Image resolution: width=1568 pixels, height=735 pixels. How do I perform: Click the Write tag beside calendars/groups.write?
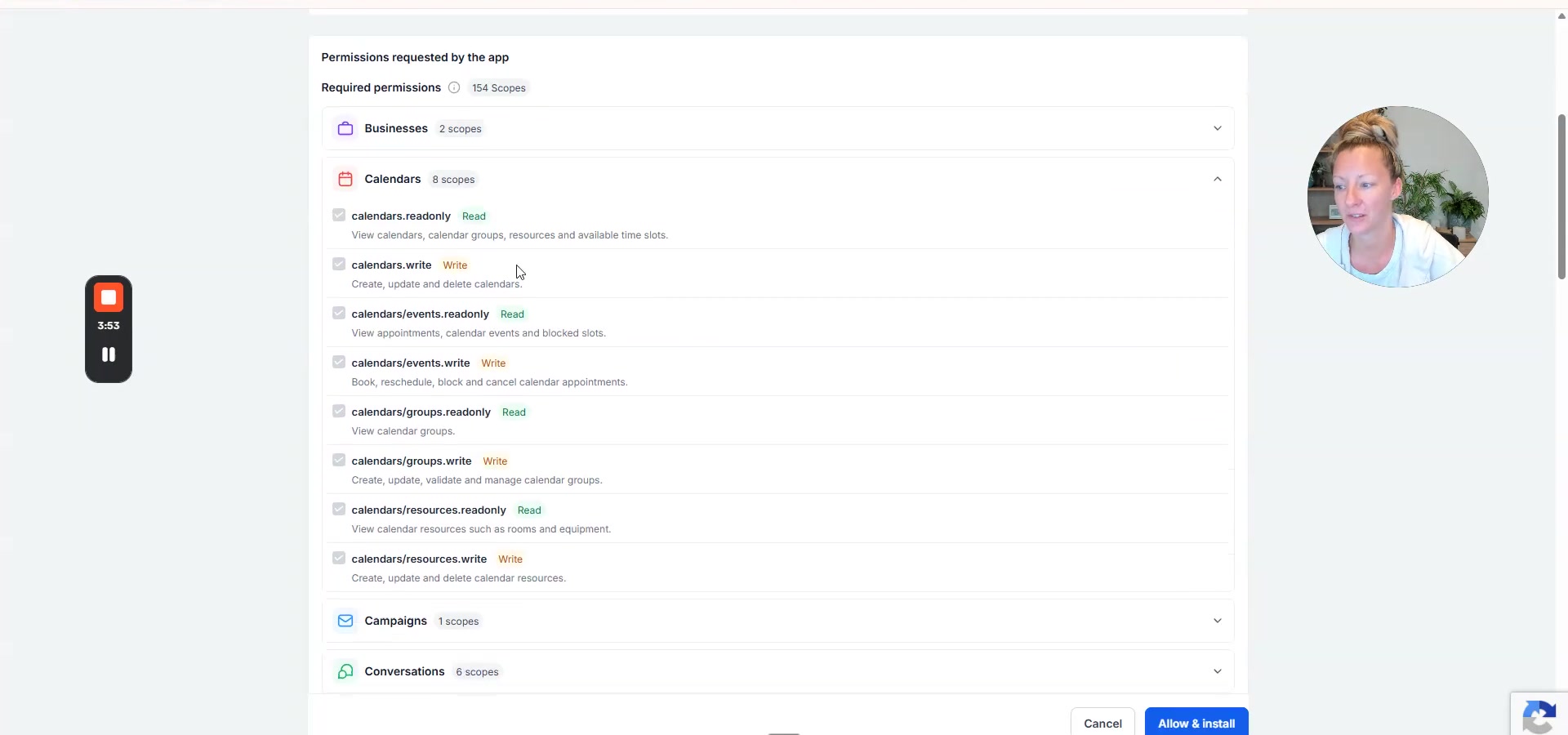pos(495,461)
